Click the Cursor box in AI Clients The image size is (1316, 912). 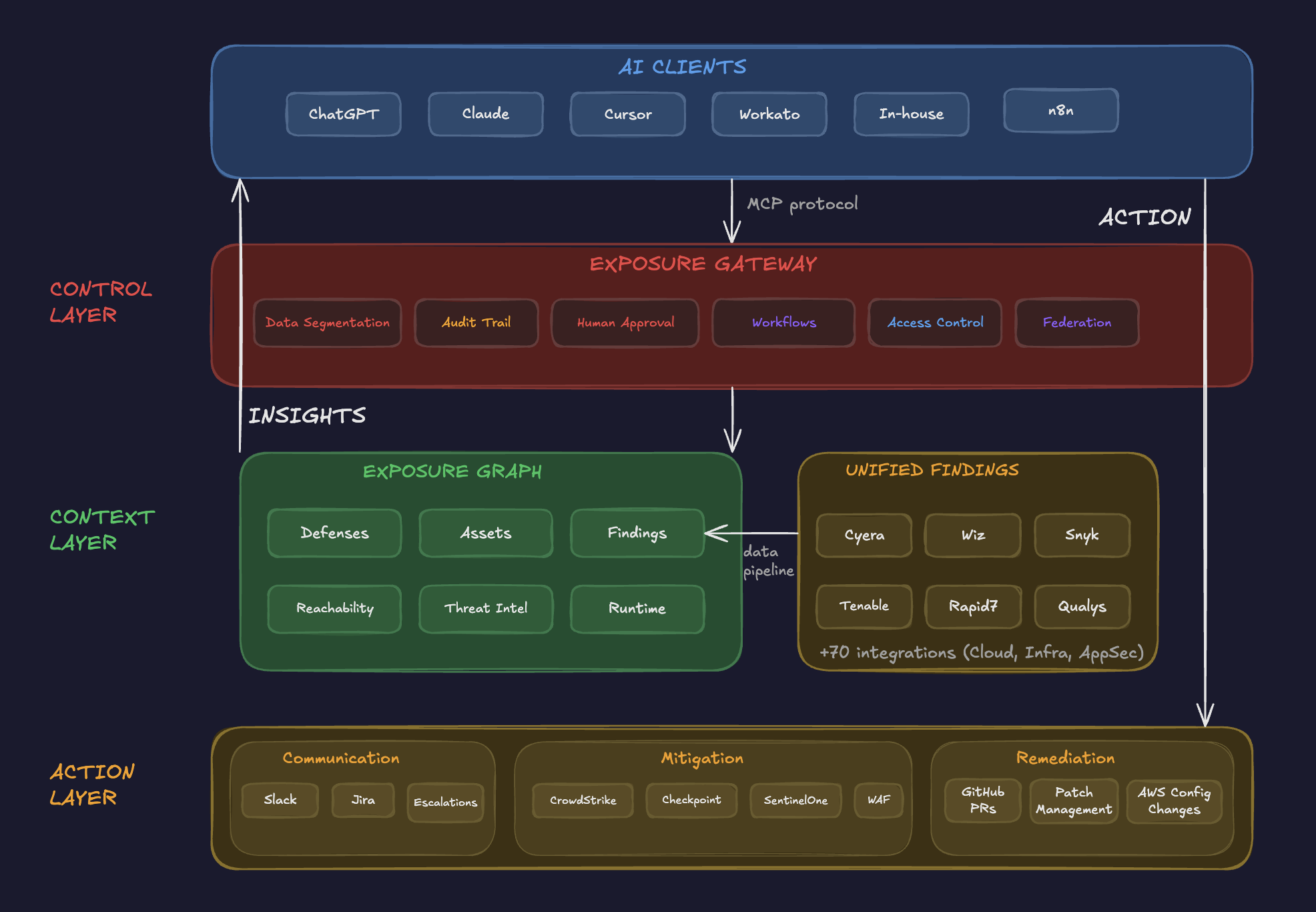click(627, 114)
